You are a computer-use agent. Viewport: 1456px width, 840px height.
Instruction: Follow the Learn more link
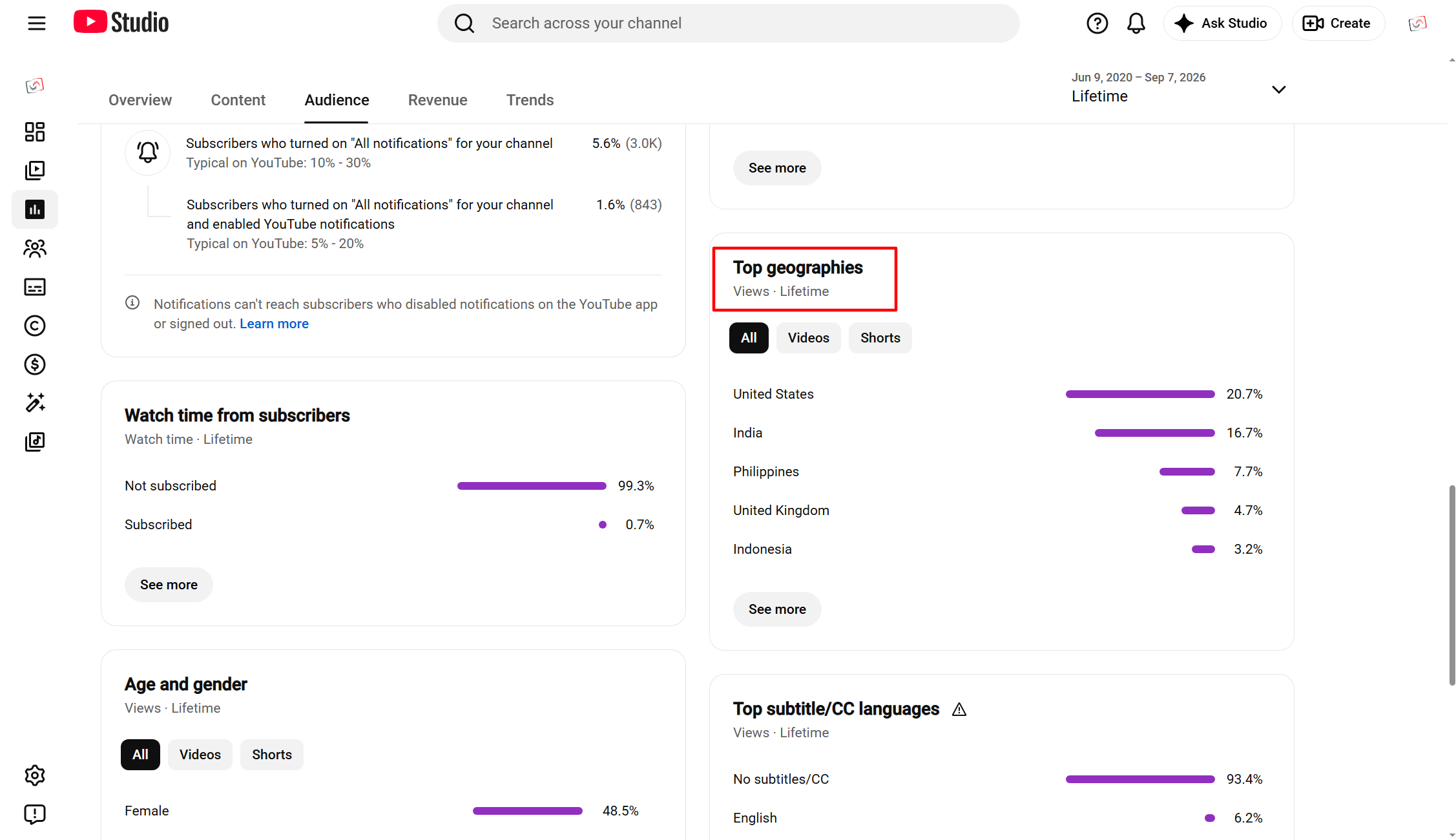[x=274, y=324]
